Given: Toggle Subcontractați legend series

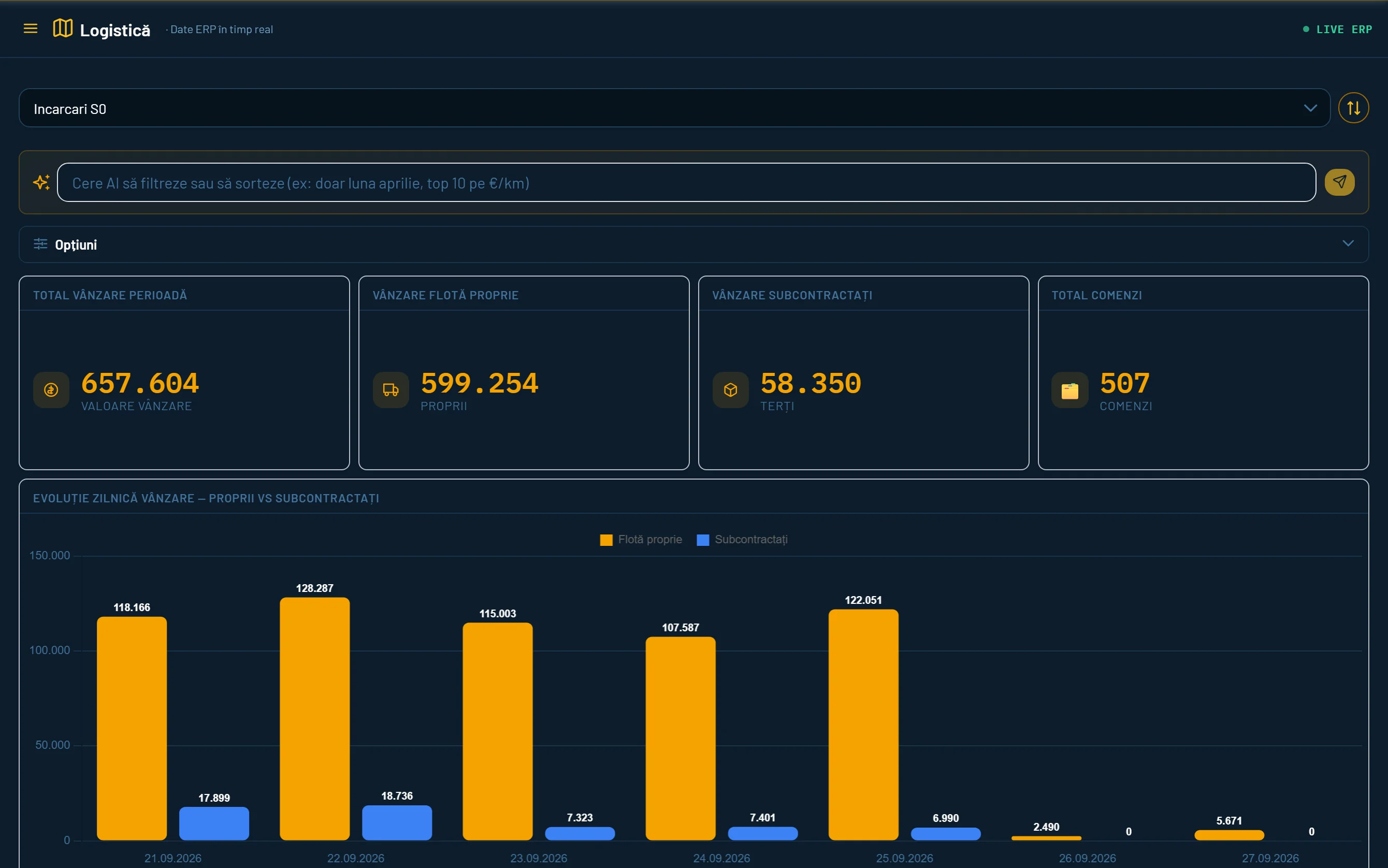Looking at the screenshot, I should click(x=742, y=540).
